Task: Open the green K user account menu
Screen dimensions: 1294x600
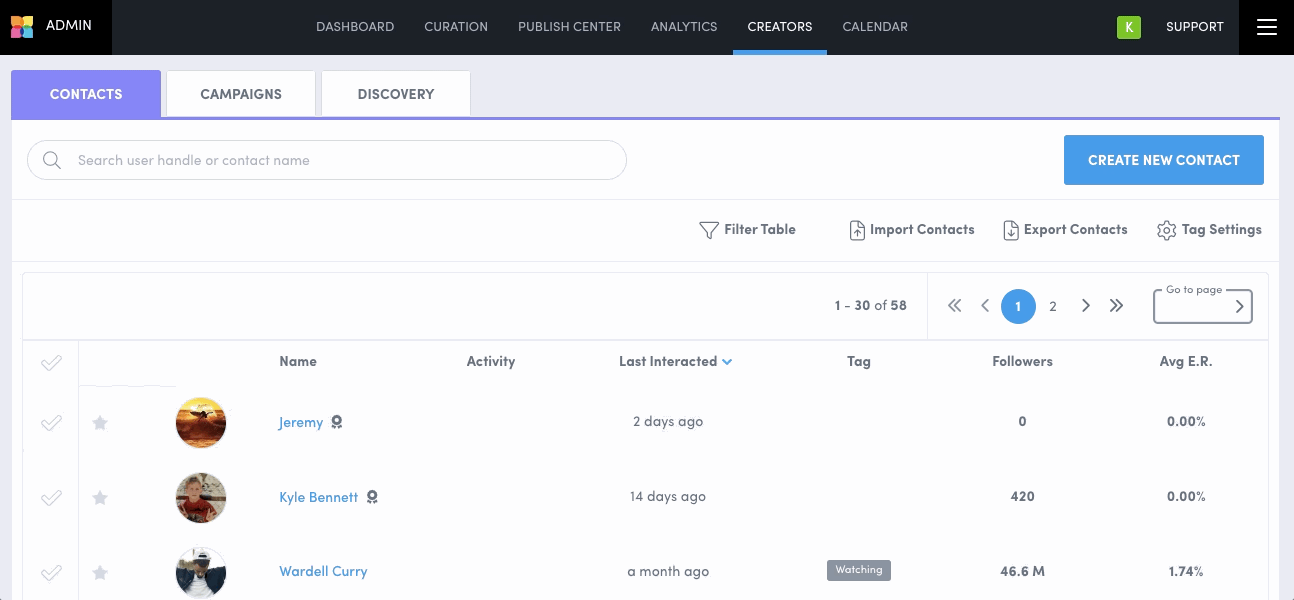Action: [x=1128, y=27]
